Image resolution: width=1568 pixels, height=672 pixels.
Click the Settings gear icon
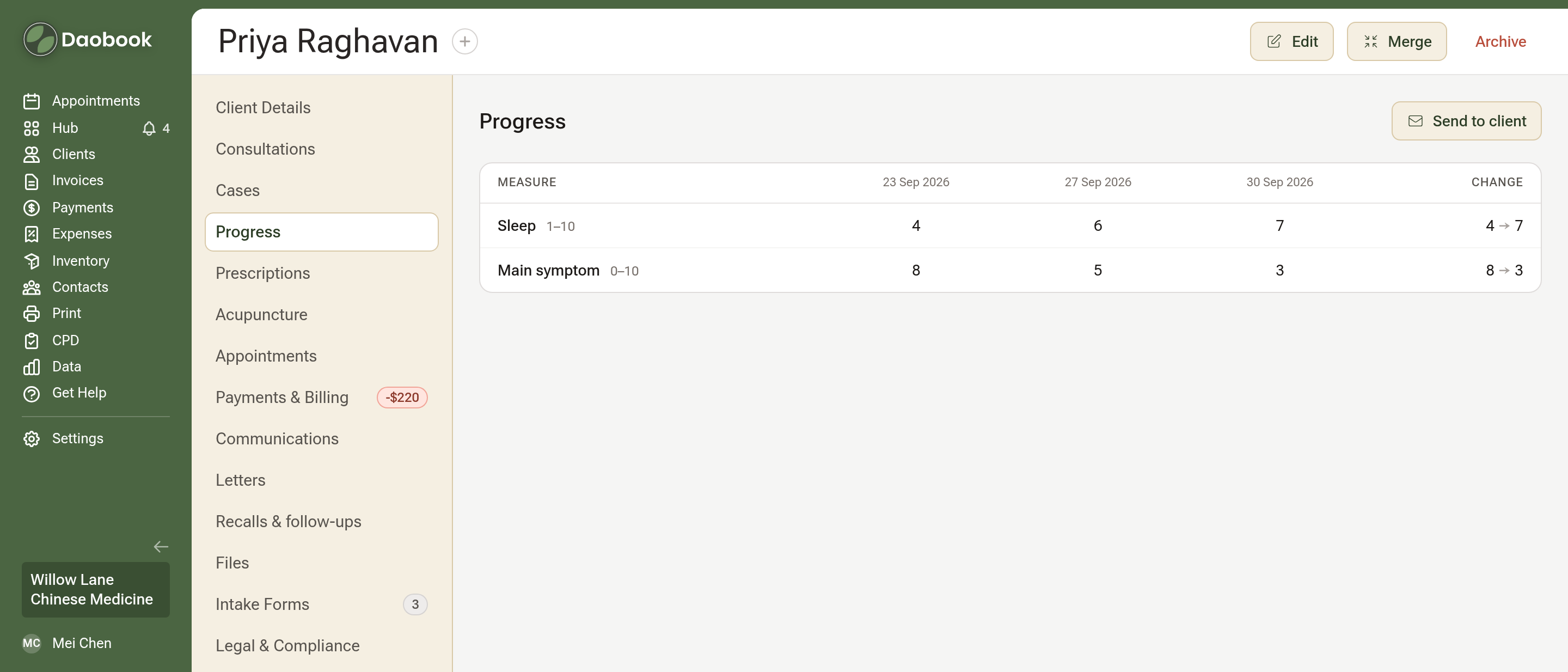(x=32, y=439)
